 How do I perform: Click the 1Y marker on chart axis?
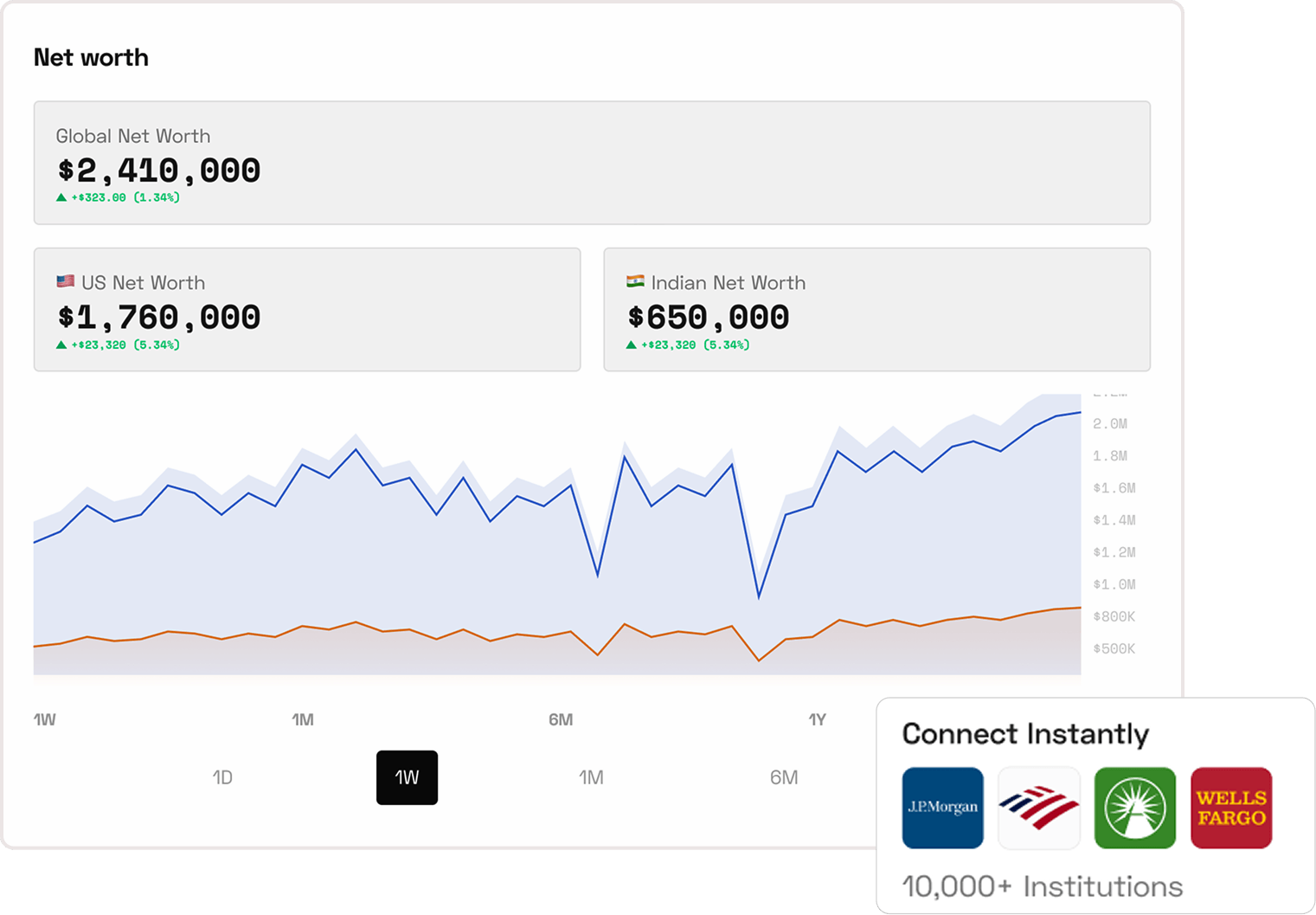[x=817, y=719]
